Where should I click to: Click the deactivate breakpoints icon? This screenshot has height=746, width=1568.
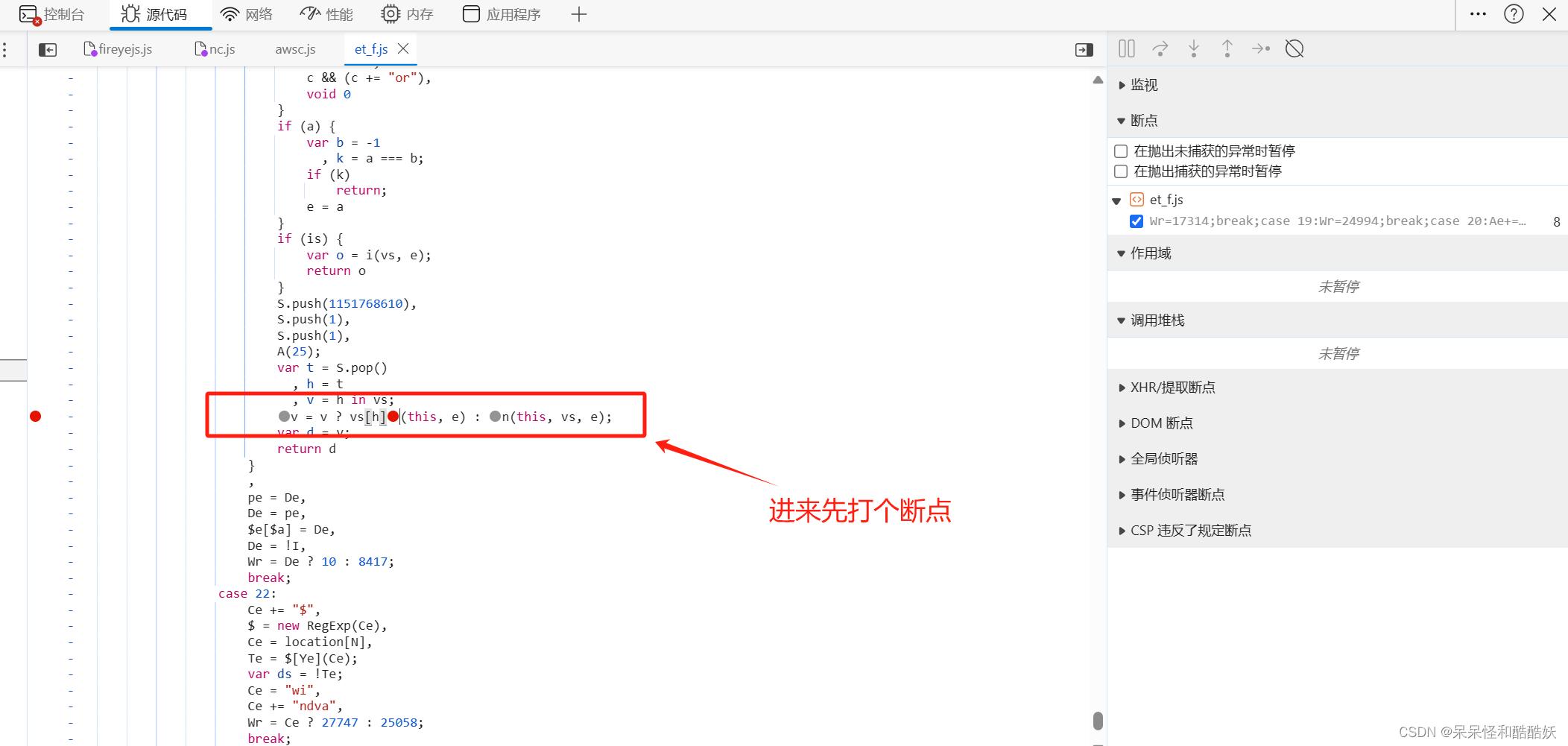coord(1294,49)
